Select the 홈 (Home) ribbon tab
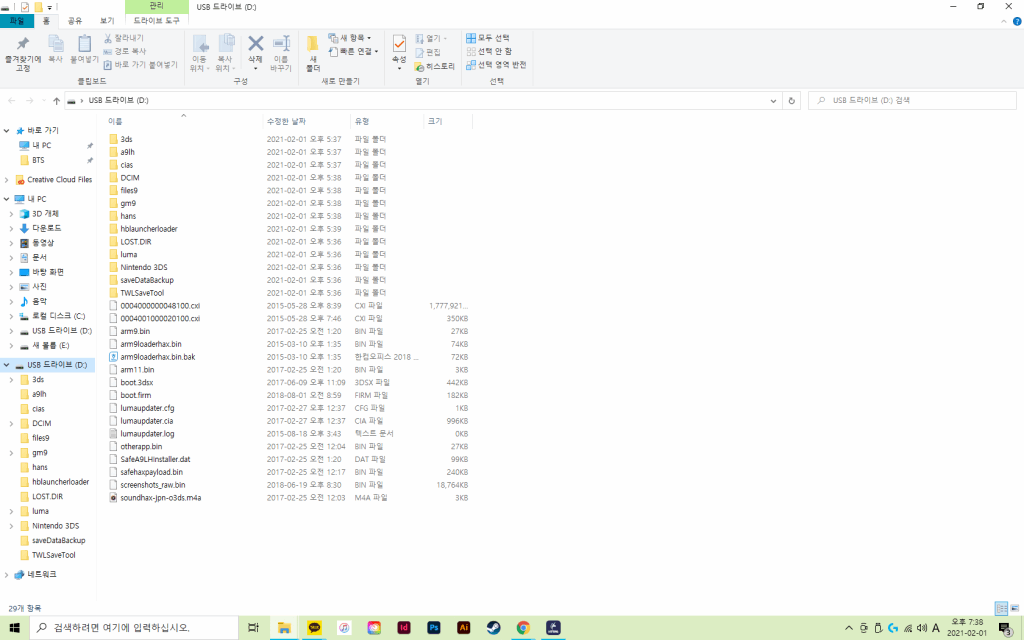Image resolution: width=1024 pixels, height=640 pixels. 46,21
